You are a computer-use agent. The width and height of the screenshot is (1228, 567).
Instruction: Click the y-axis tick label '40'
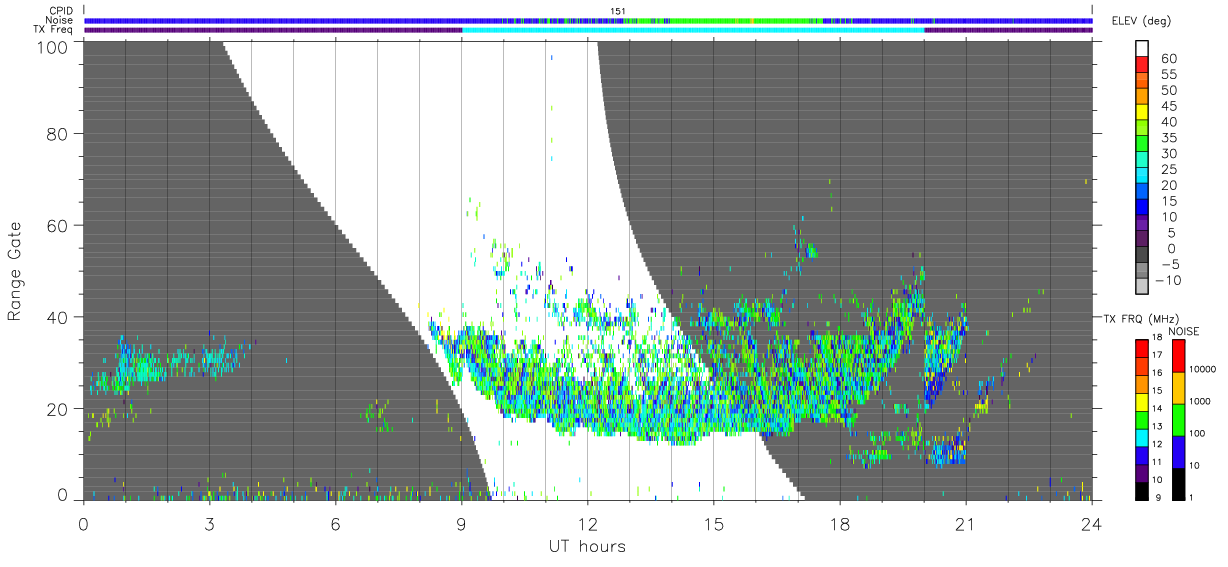pos(58,317)
